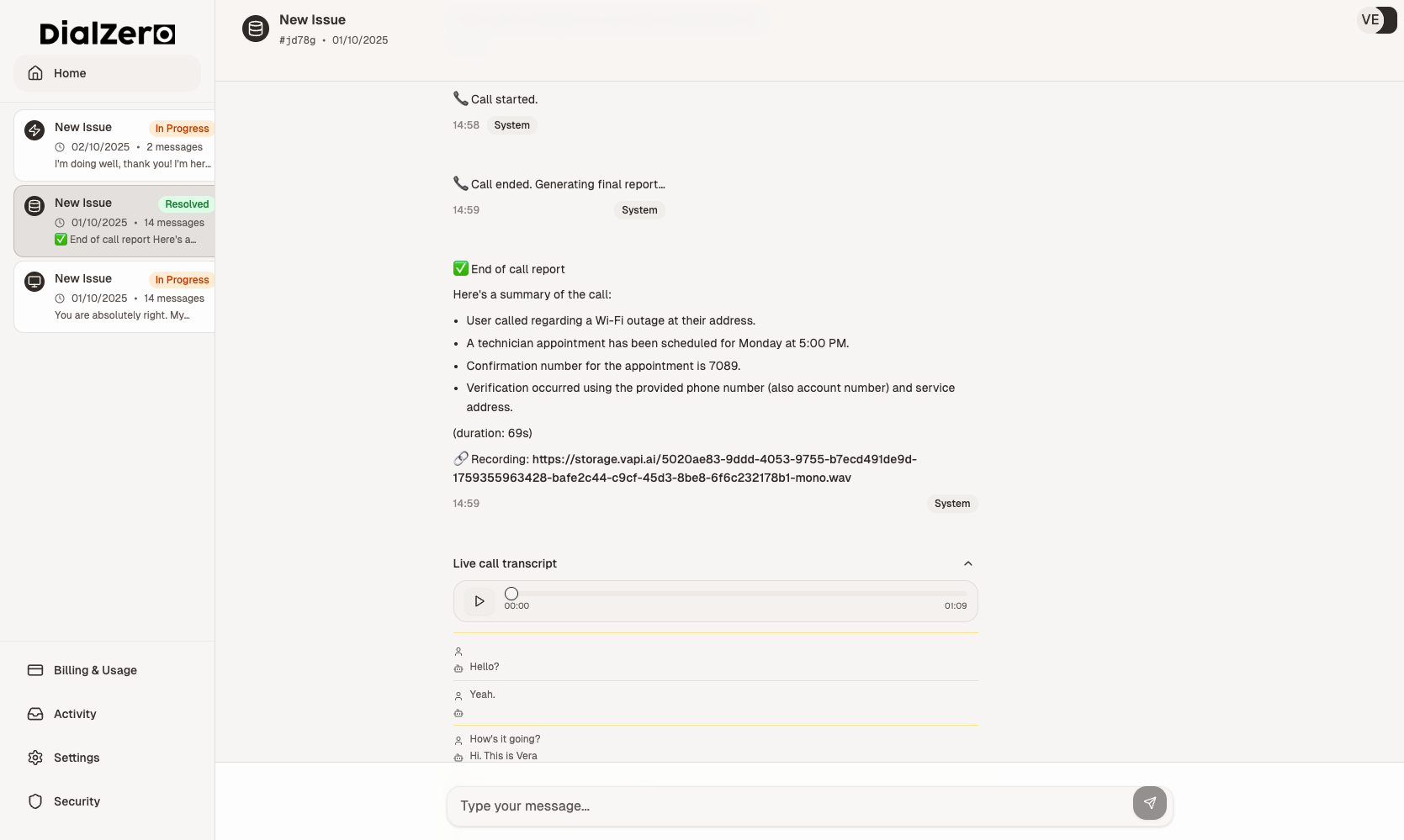Click the DialZero logo
The image size is (1404, 840).
pyautogui.click(x=107, y=33)
